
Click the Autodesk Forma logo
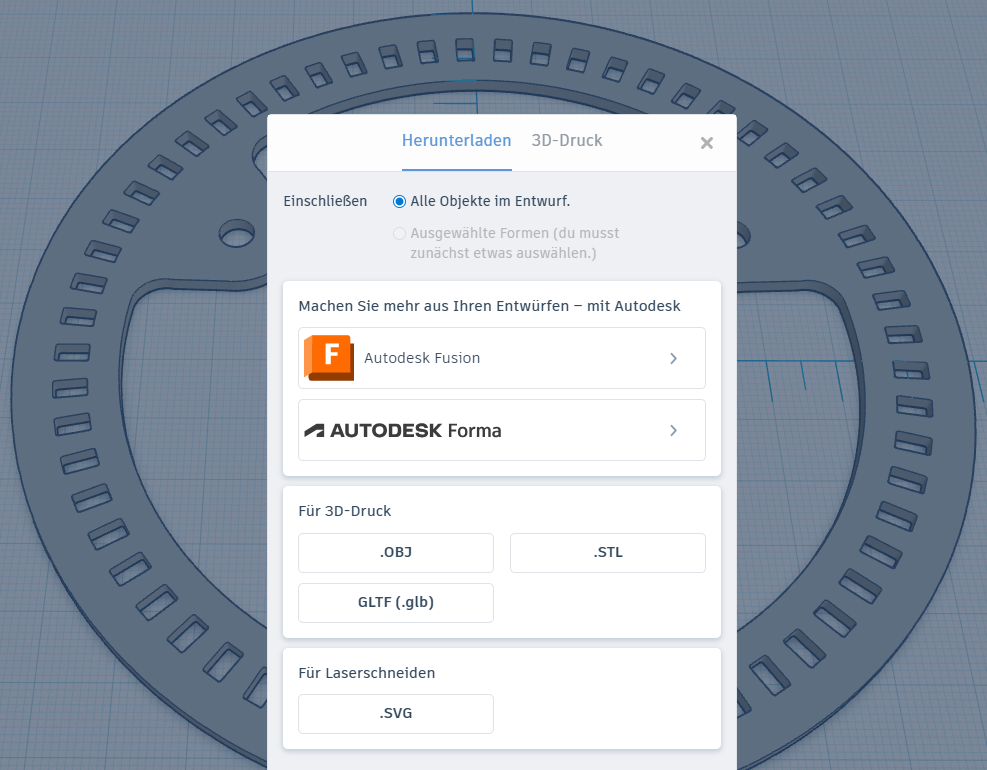tap(403, 430)
